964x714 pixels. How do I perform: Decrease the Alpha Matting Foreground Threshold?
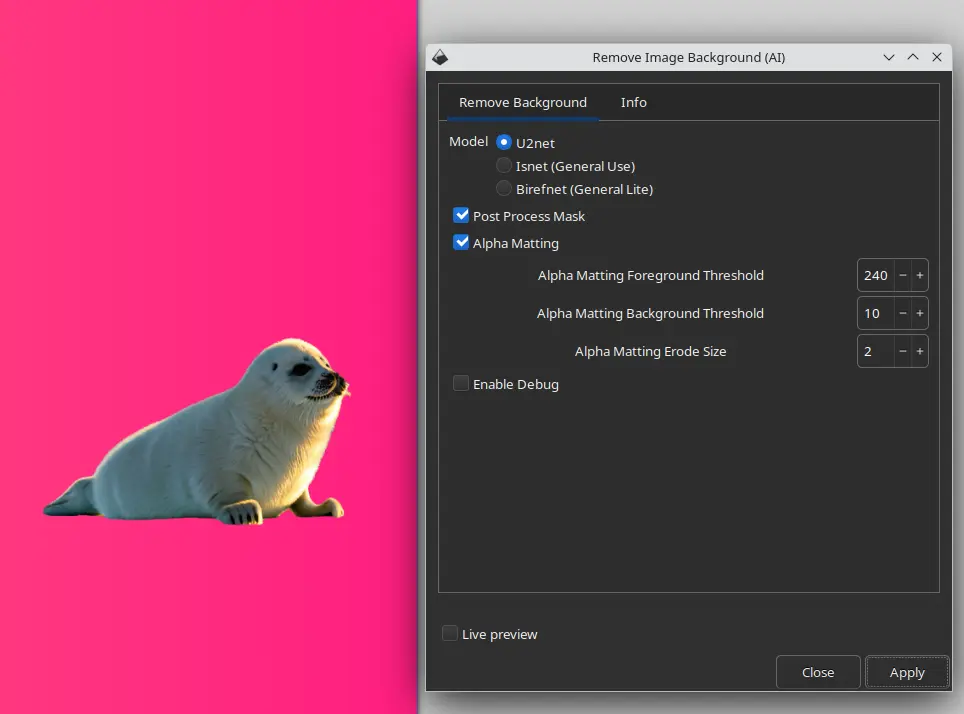(902, 275)
